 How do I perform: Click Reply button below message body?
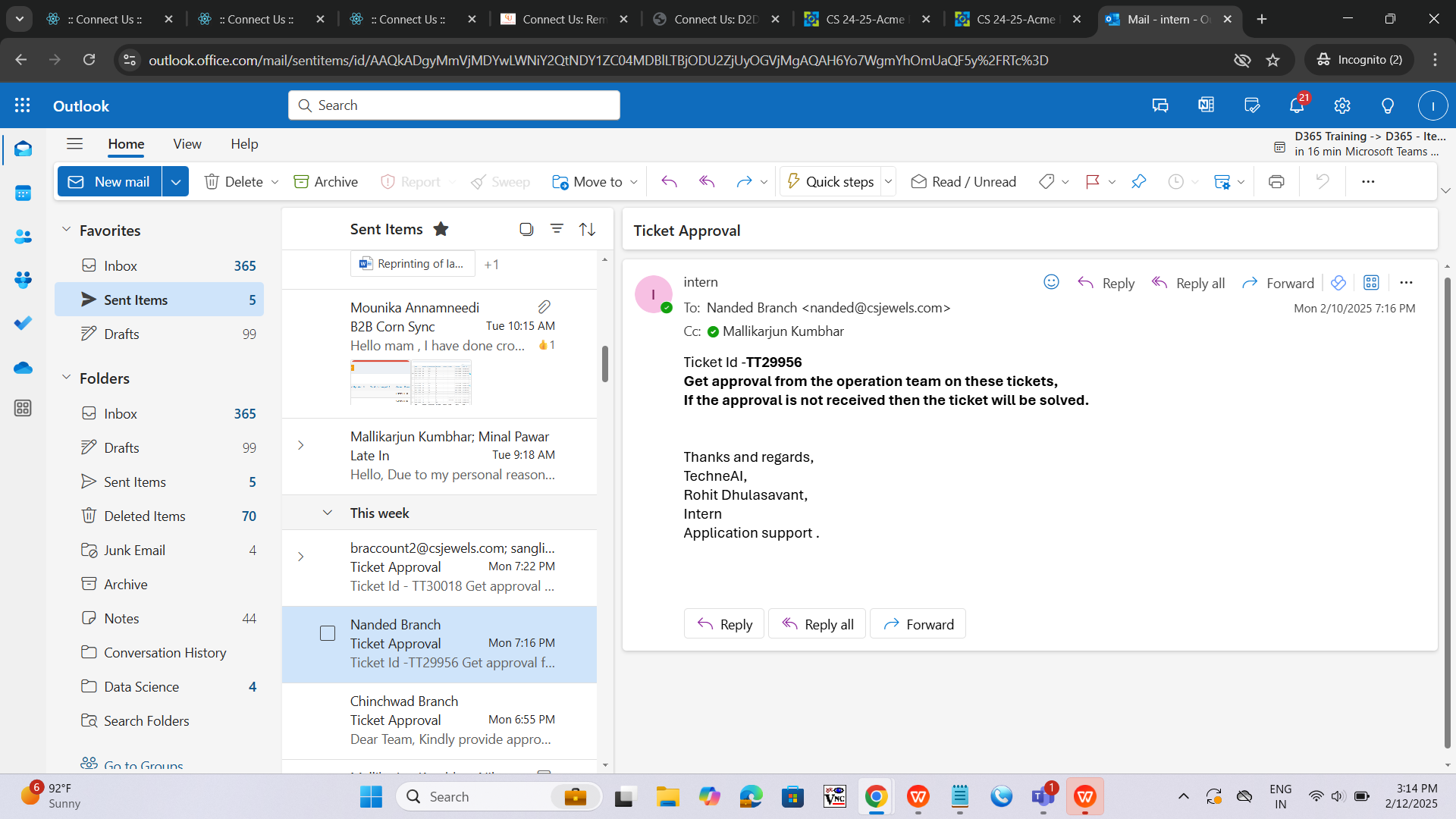tap(724, 624)
